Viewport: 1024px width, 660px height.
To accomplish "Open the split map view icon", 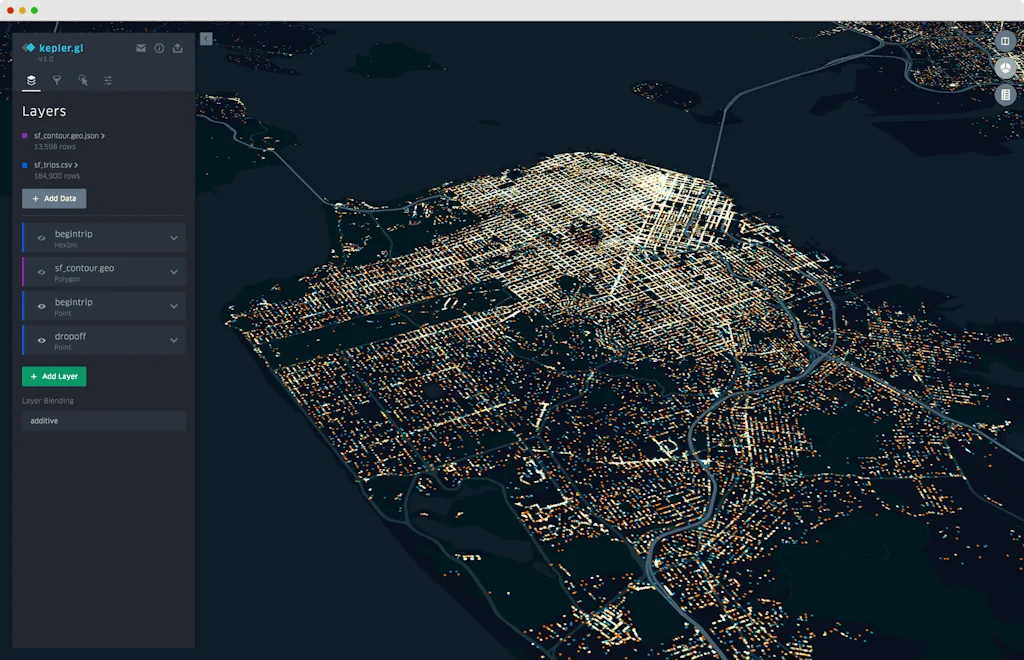I will (1004, 42).
